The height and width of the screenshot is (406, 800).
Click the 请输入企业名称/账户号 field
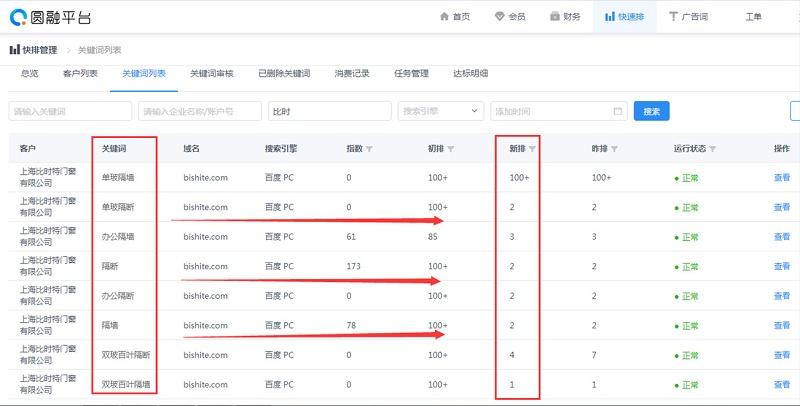[200, 111]
